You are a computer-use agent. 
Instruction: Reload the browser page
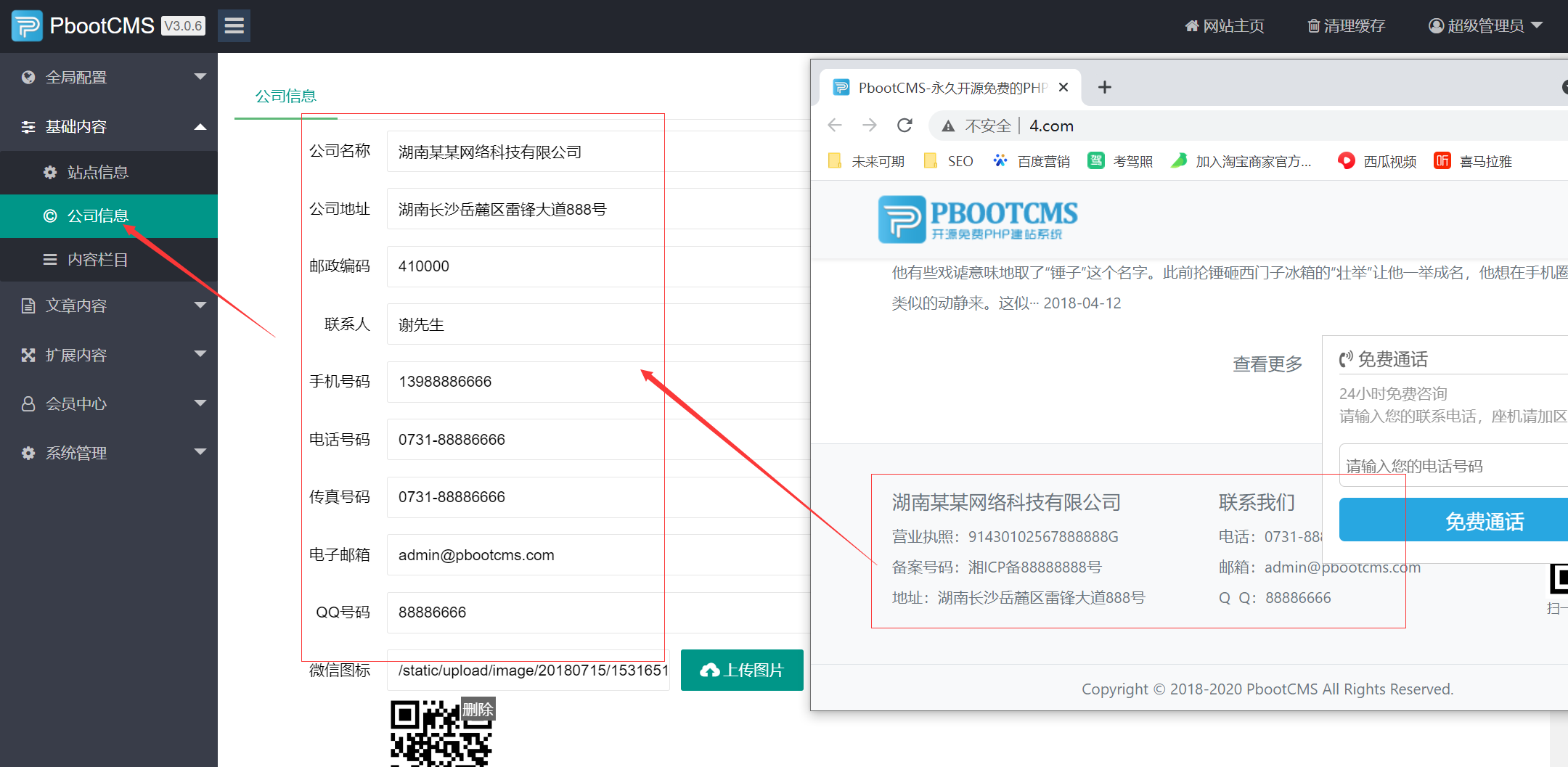(905, 126)
